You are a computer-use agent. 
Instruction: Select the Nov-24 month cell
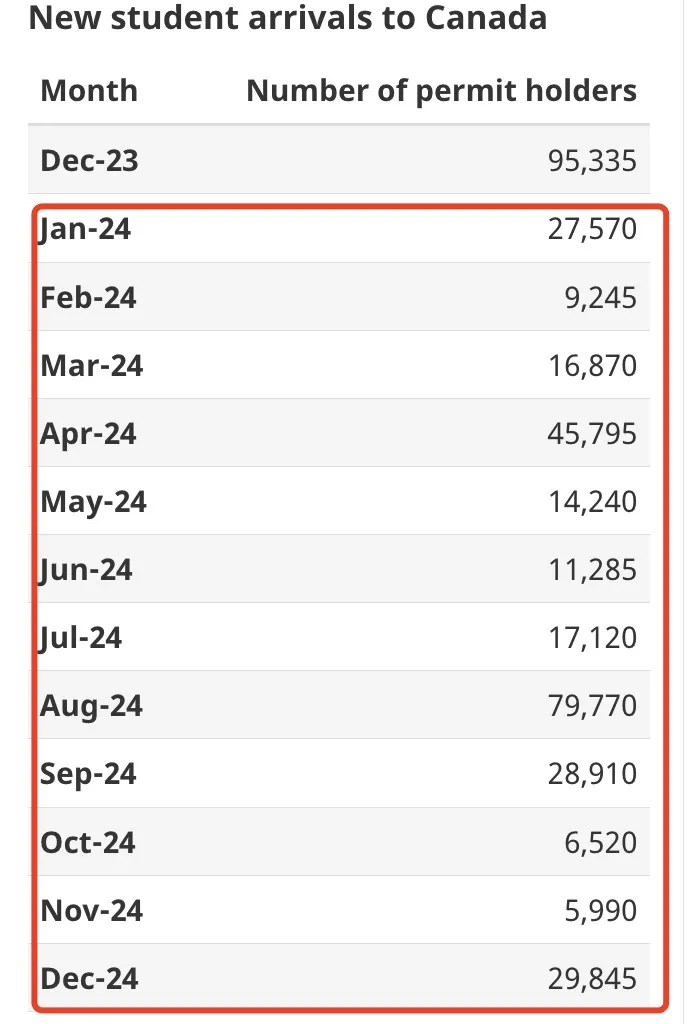[x=92, y=910]
